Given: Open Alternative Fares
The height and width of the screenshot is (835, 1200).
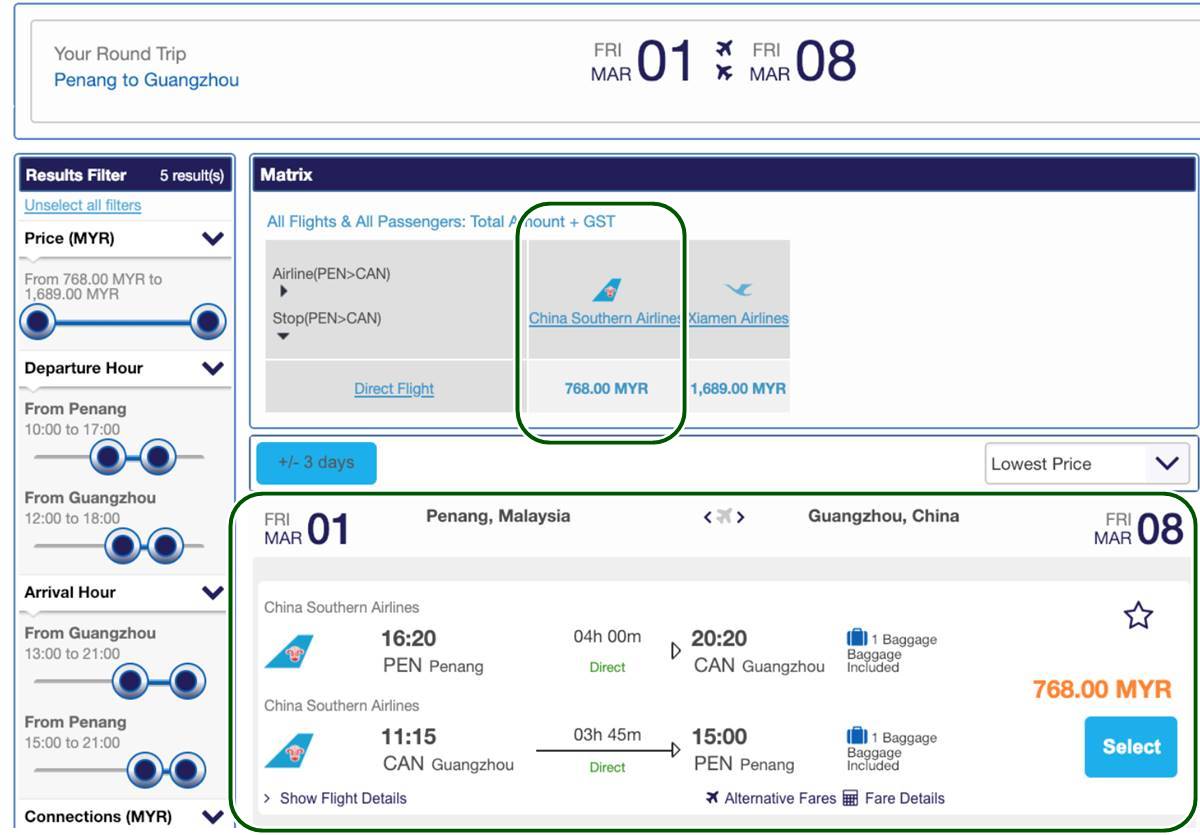Looking at the screenshot, I should click(x=770, y=798).
